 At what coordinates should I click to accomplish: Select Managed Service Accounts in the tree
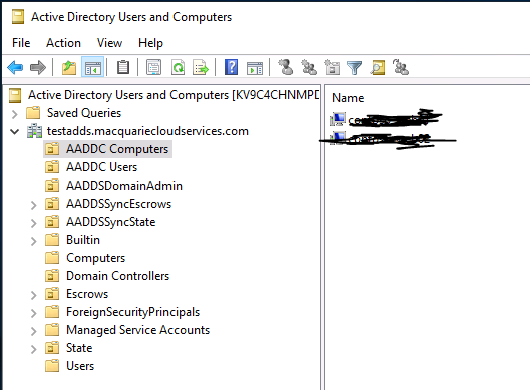click(x=138, y=330)
